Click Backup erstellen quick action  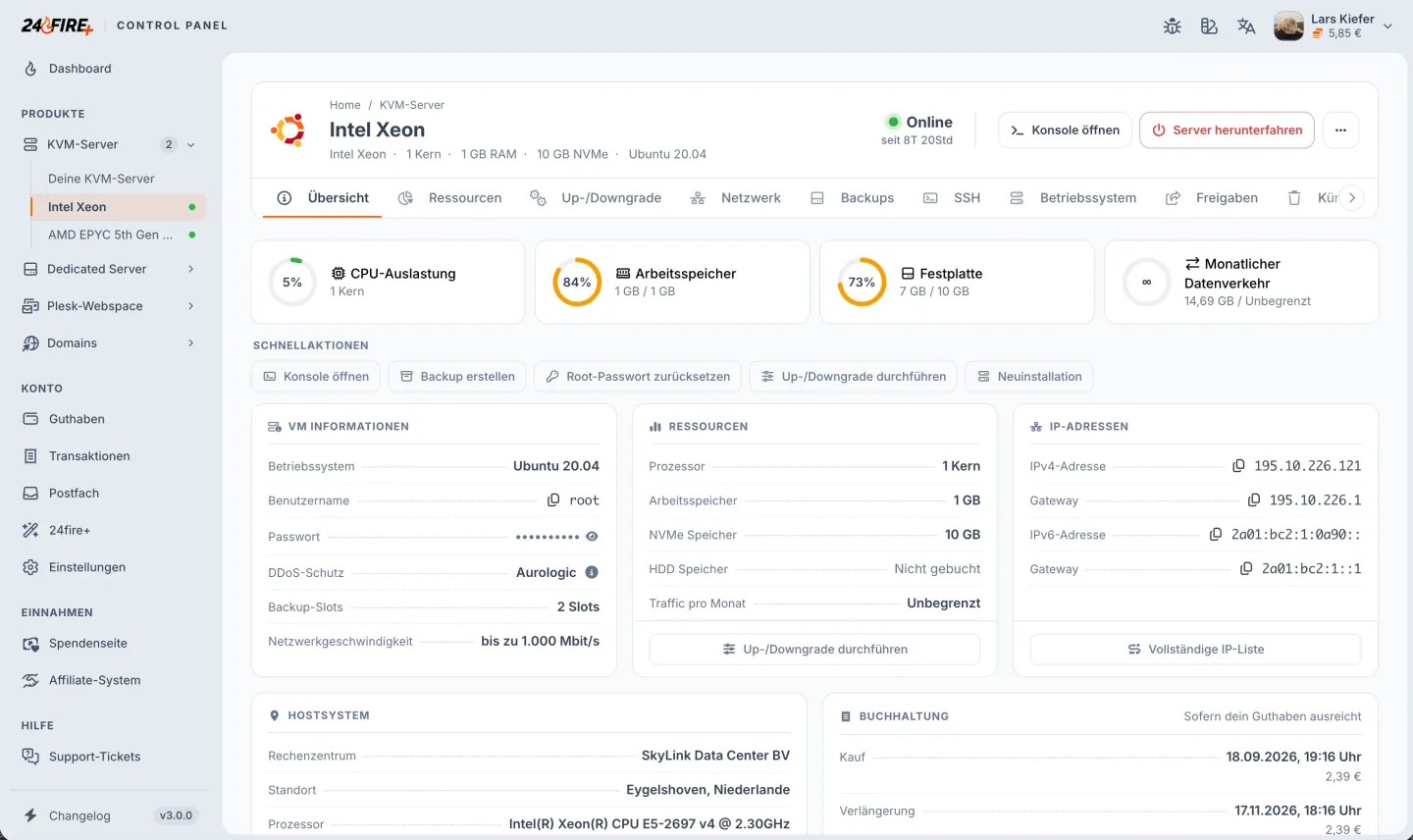[x=457, y=377]
